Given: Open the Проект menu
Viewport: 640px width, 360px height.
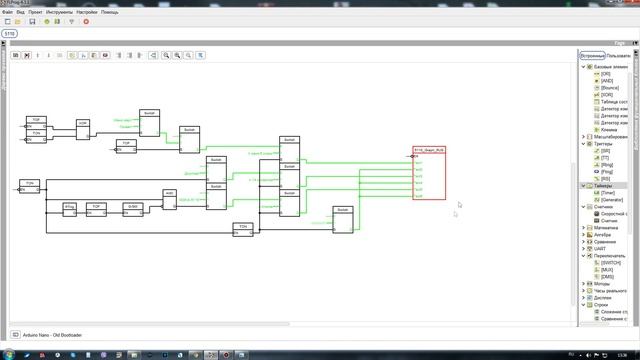Looking at the screenshot, I should tap(35, 12).
